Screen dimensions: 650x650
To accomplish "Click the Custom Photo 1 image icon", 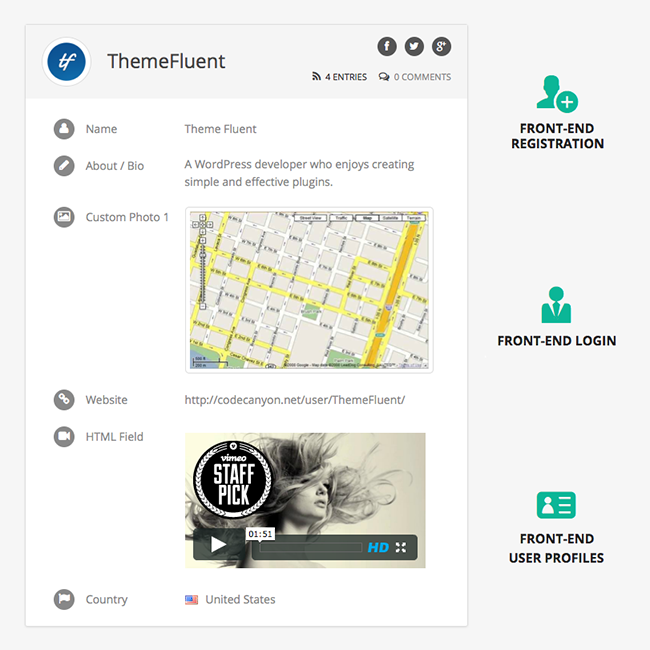I will point(64,217).
